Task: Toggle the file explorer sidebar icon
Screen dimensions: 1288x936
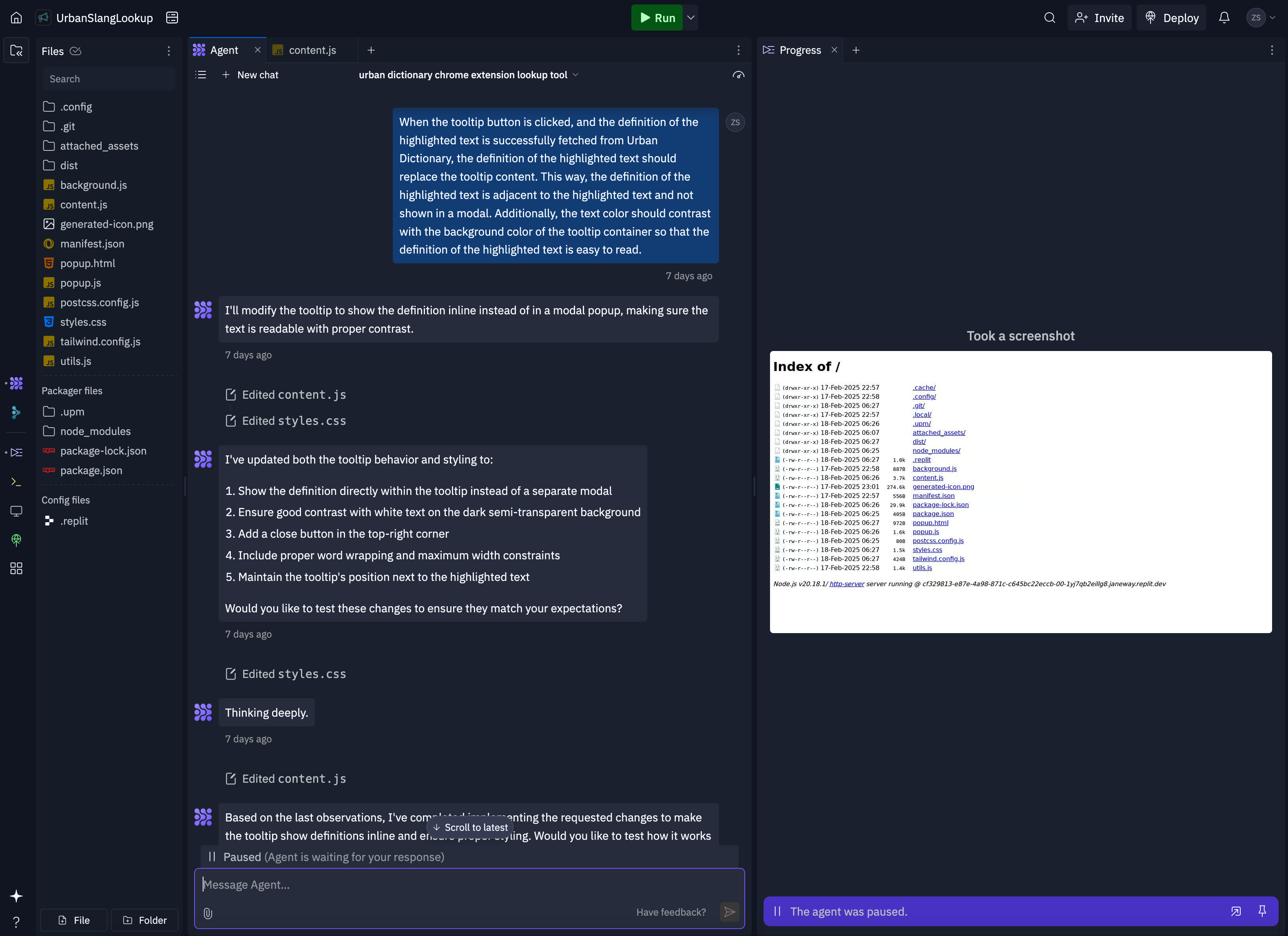Action: (x=16, y=51)
